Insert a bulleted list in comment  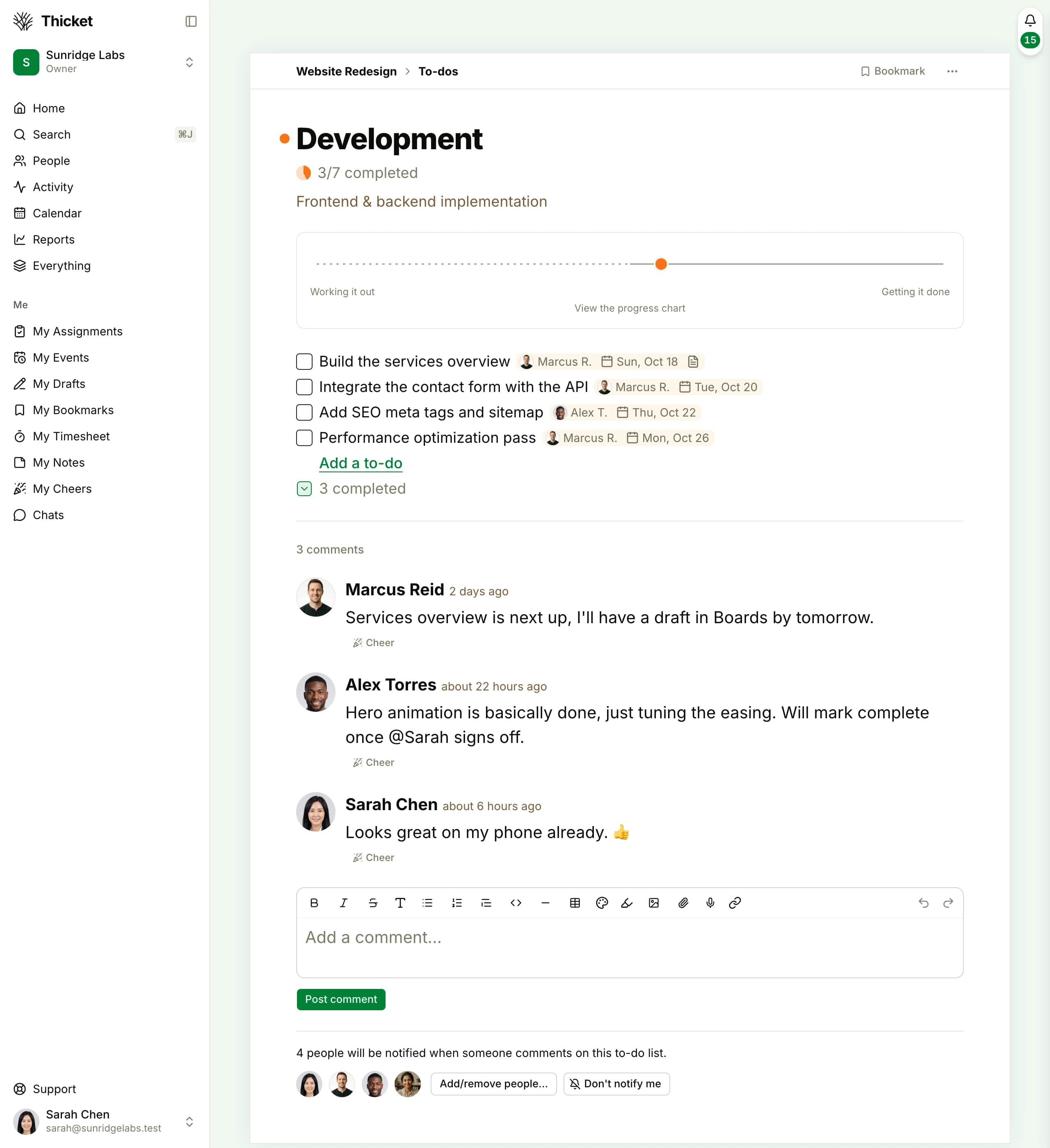(427, 902)
